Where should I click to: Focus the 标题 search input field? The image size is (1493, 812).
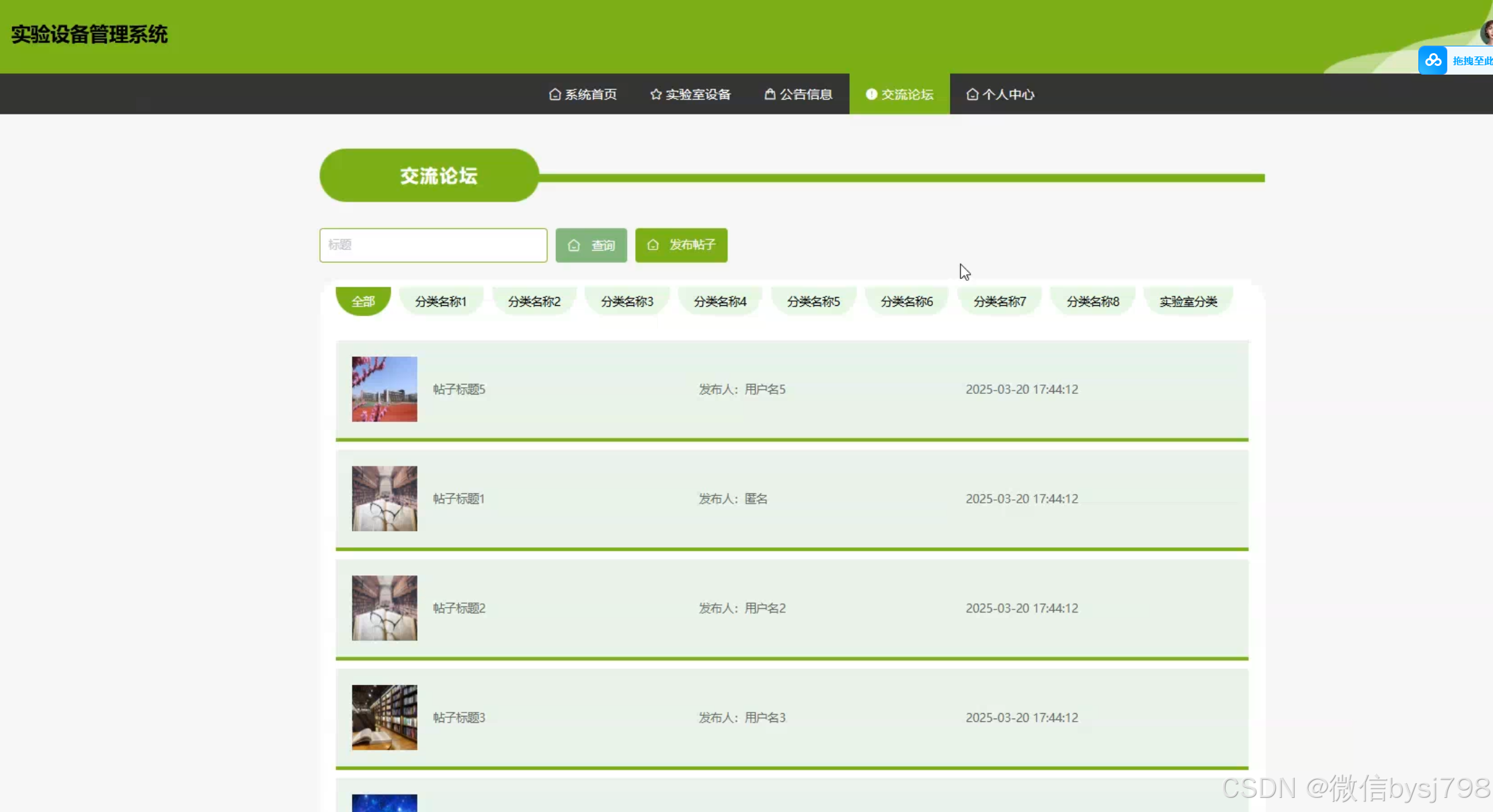[x=434, y=245]
